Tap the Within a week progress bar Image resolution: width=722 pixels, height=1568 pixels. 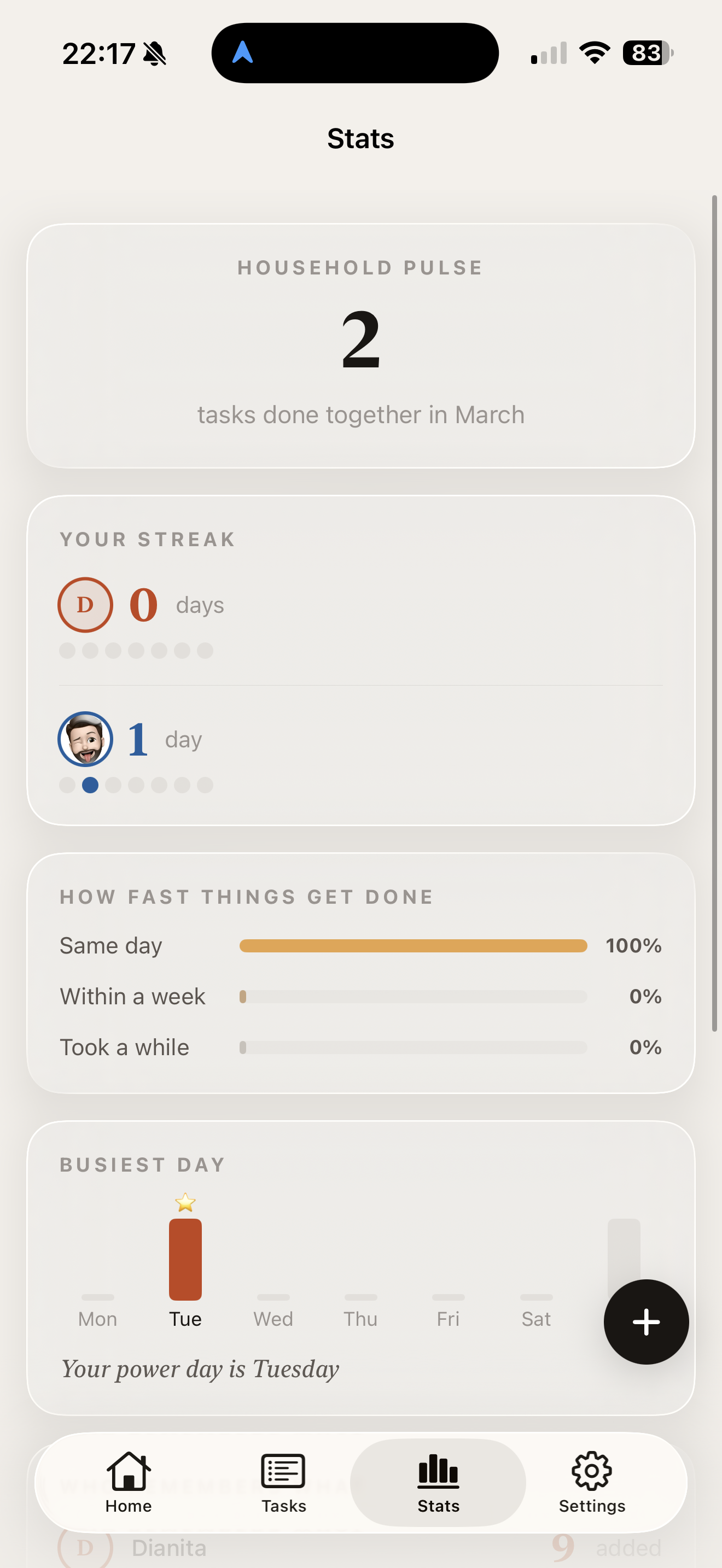point(413,997)
